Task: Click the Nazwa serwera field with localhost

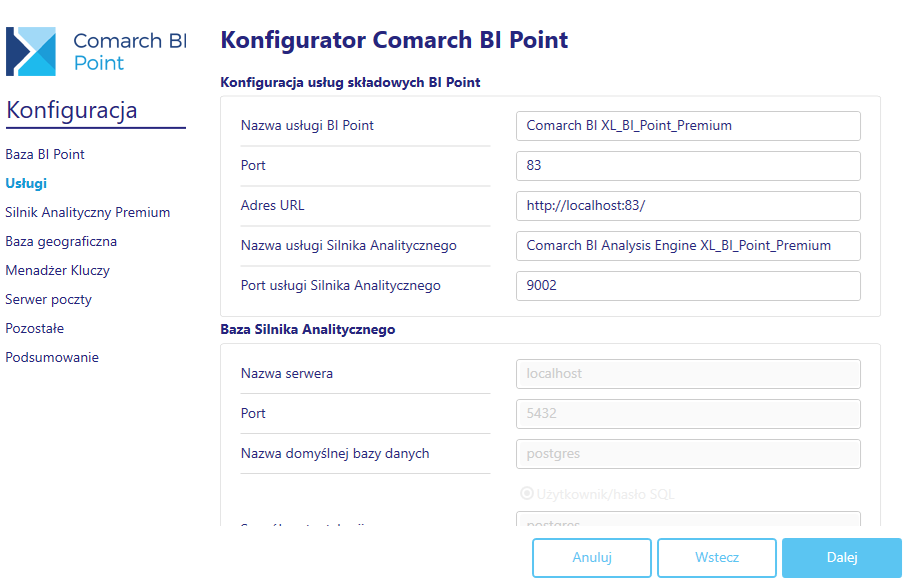Action: click(688, 373)
